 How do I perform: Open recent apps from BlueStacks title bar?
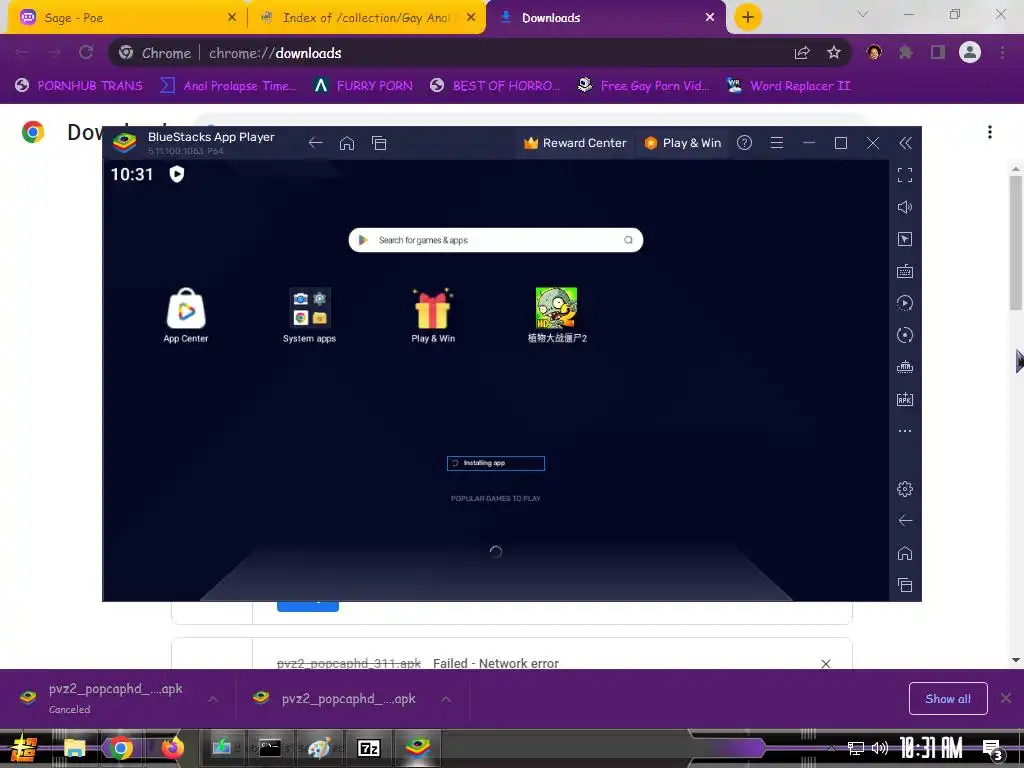379,143
